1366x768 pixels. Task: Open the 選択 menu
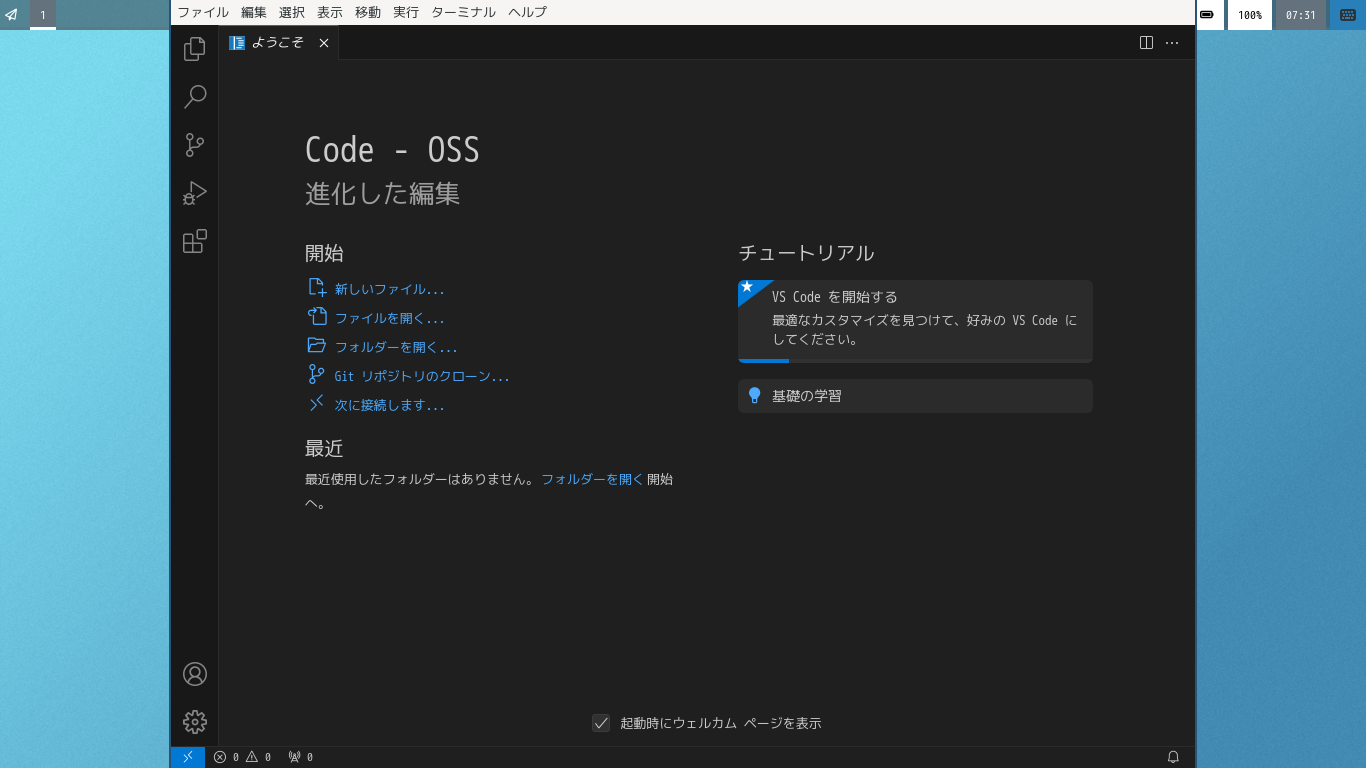292,12
